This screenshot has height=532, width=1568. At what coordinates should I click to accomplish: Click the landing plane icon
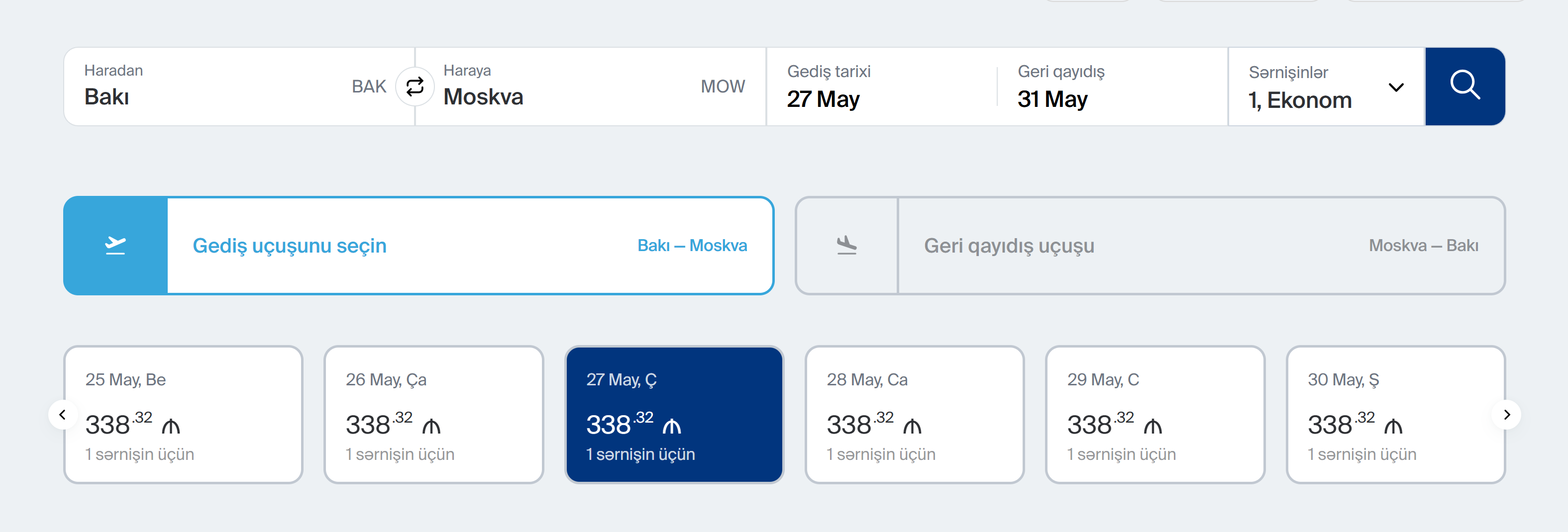coord(846,246)
